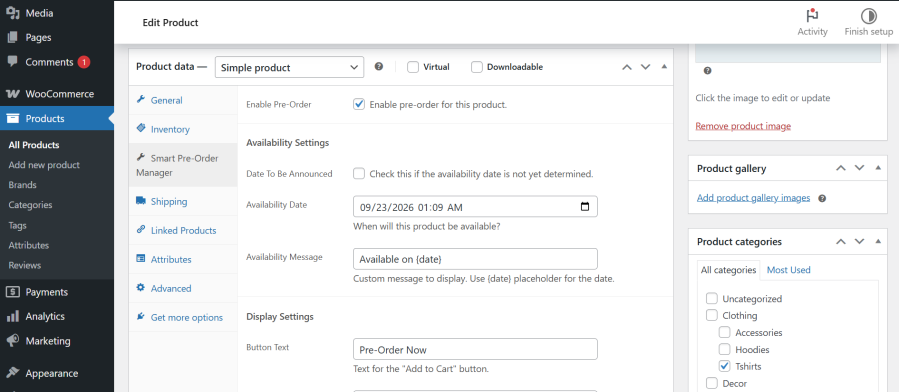
Task: Open Add new product submenu item
Action: tap(44, 165)
